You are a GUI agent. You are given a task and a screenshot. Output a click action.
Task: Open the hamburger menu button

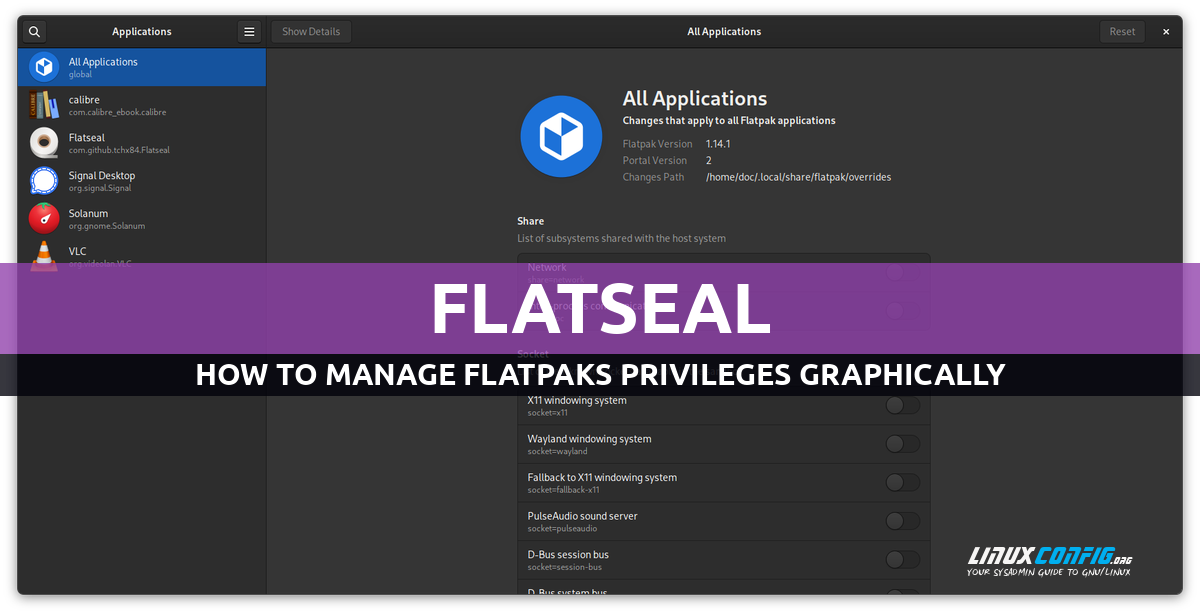[249, 31]
